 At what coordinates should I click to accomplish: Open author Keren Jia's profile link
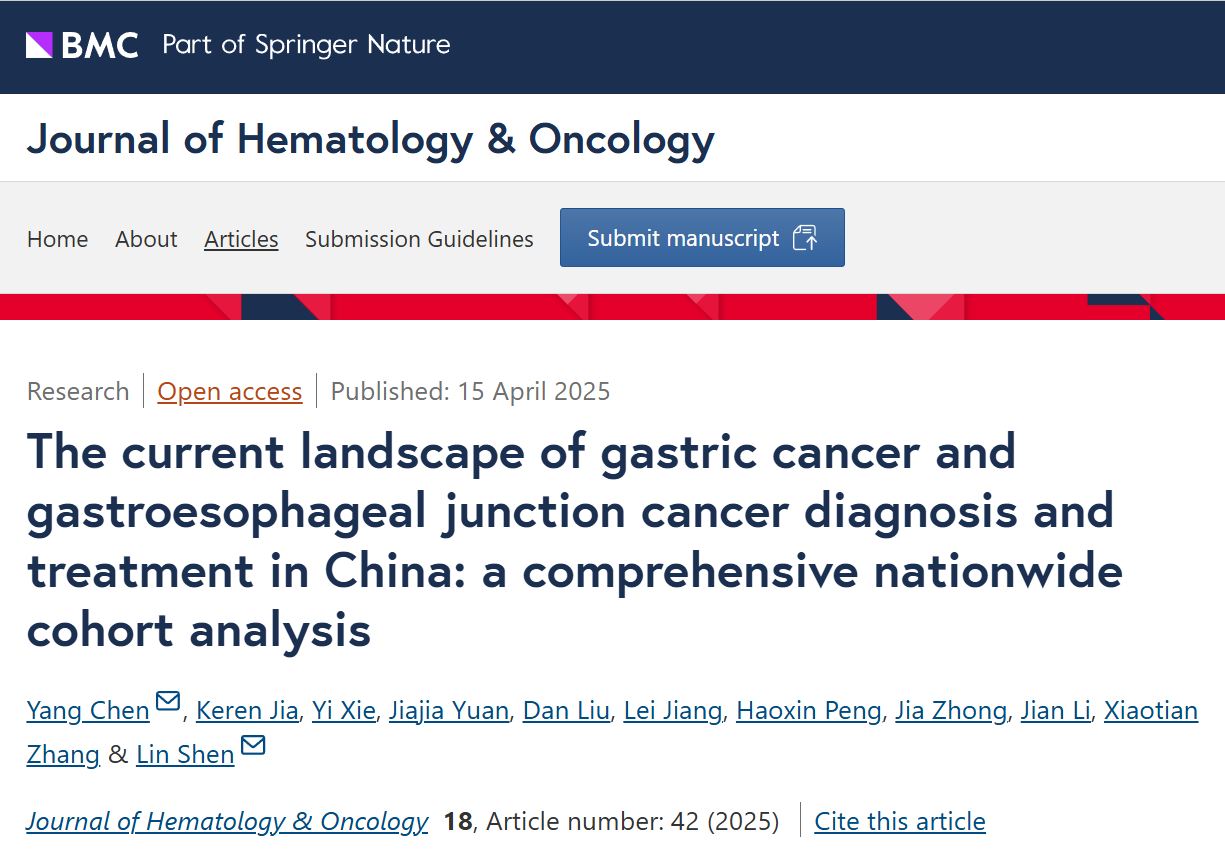click(x=247, y=711)
